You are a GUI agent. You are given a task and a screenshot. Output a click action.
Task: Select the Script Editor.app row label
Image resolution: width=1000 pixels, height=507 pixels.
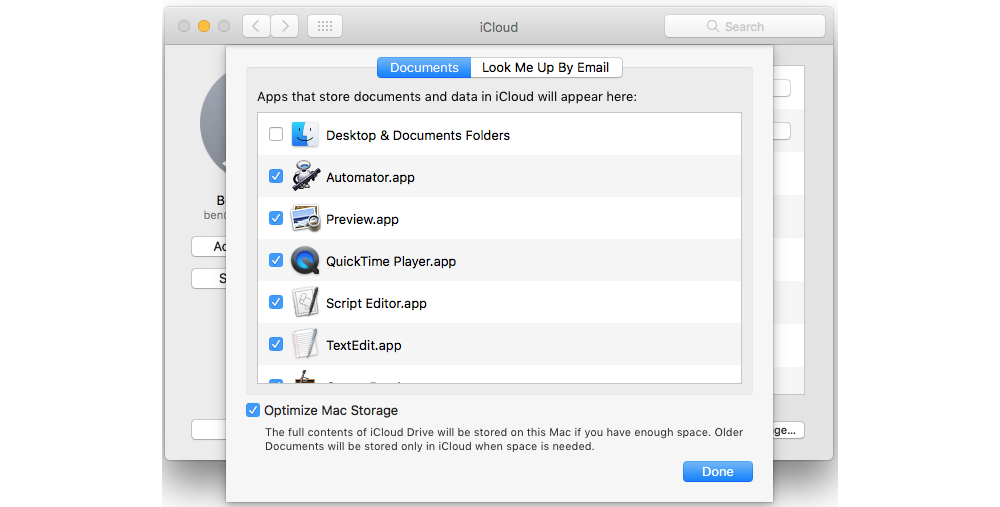tap(376, 303)
